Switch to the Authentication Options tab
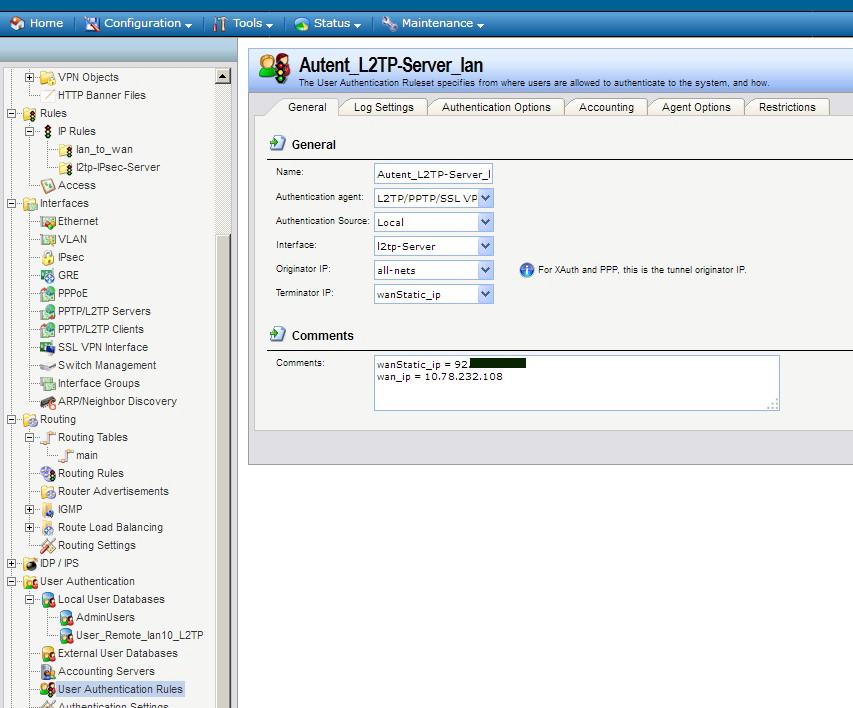 (x=496, y=107)
